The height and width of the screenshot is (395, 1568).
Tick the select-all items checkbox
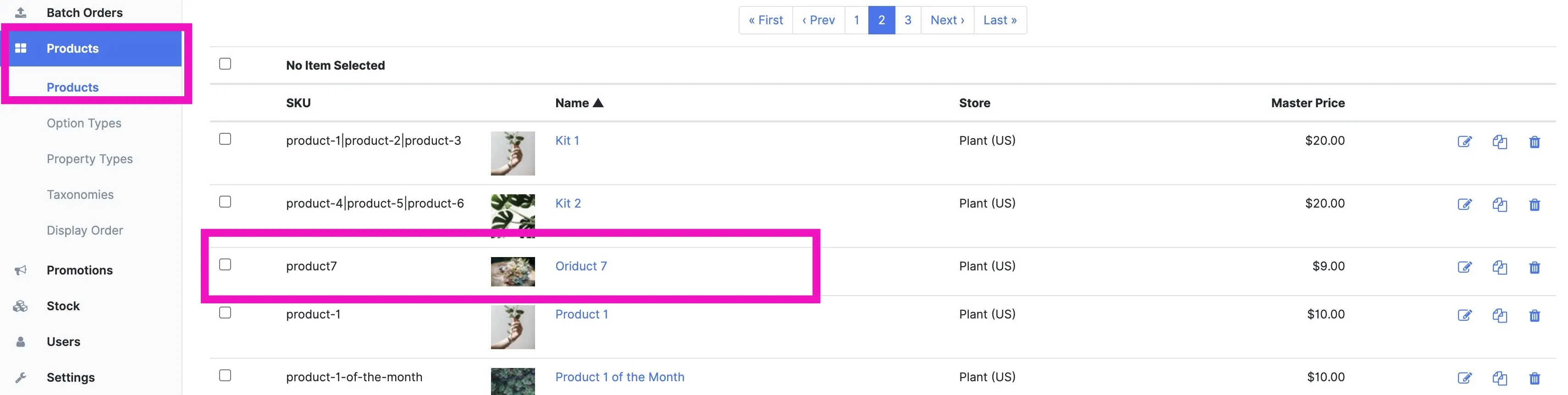[x=225, y=64]
